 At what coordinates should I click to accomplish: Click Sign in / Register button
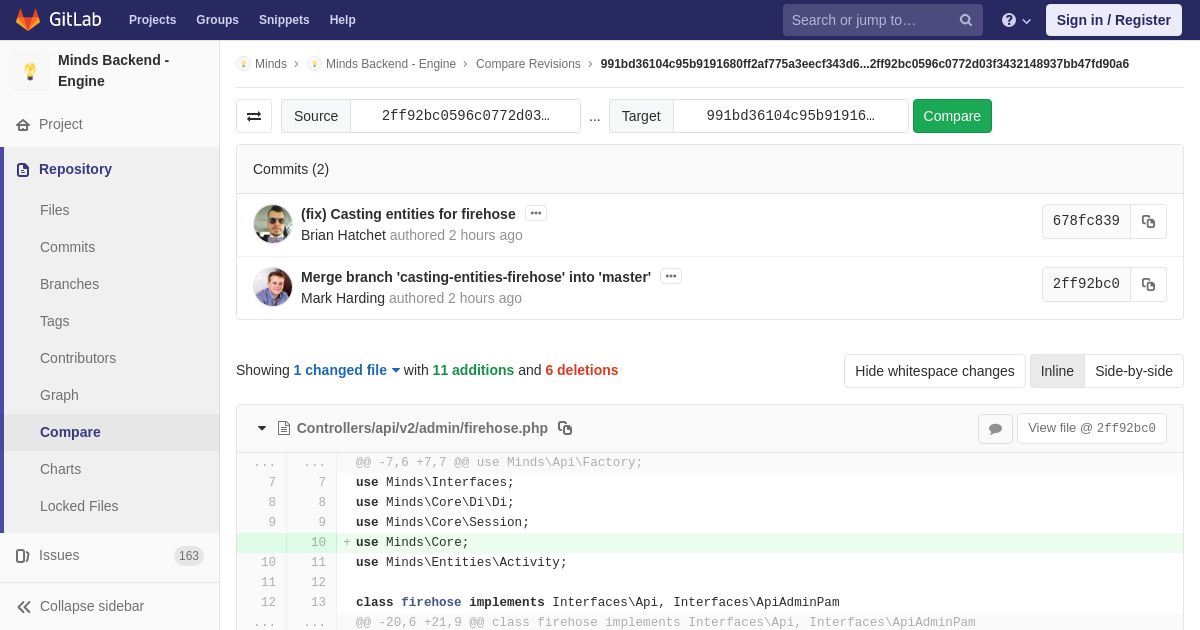pyautogui.click(x=1113, y=20)
